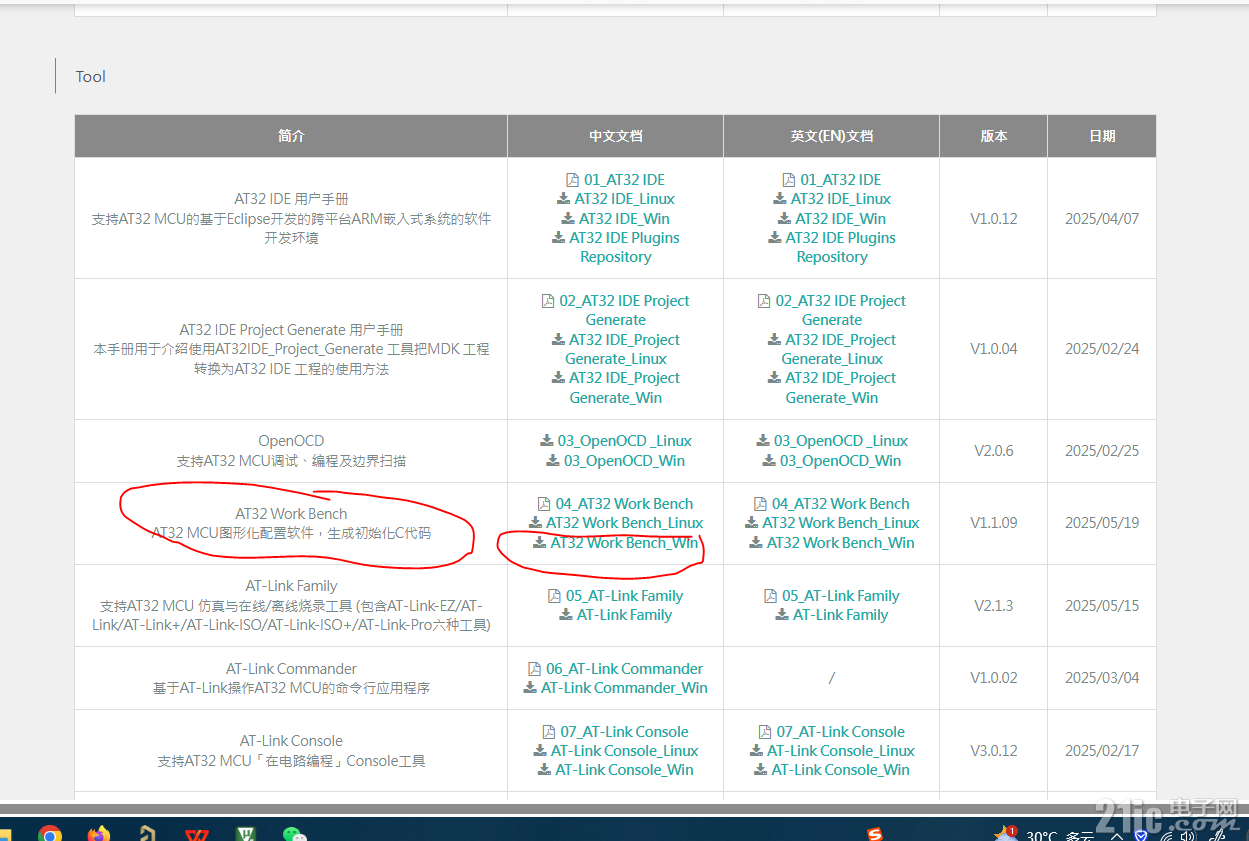Click date cell 2025/04/07
The height and width of the screenshot is (841, 1249).
1102,218
